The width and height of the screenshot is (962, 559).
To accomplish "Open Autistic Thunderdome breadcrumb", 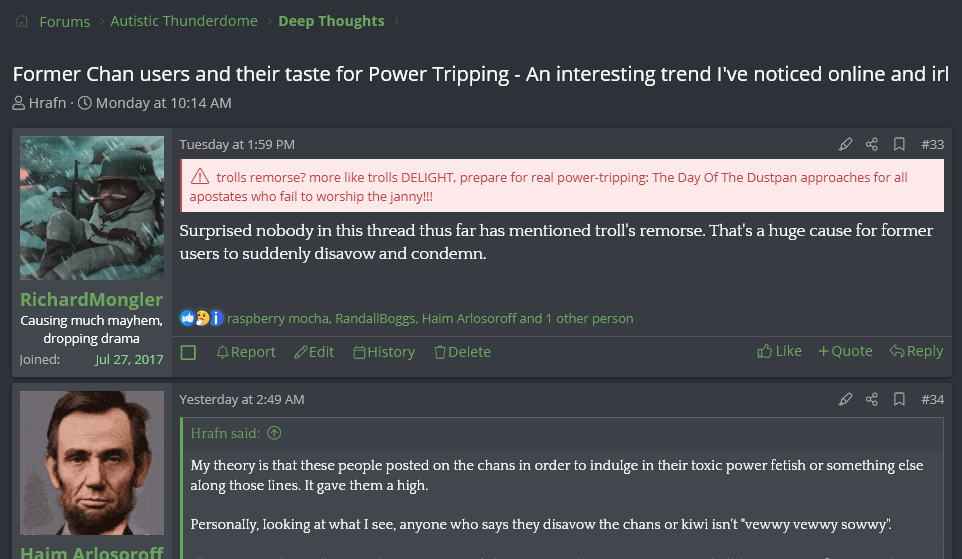I will coord(183,21).
